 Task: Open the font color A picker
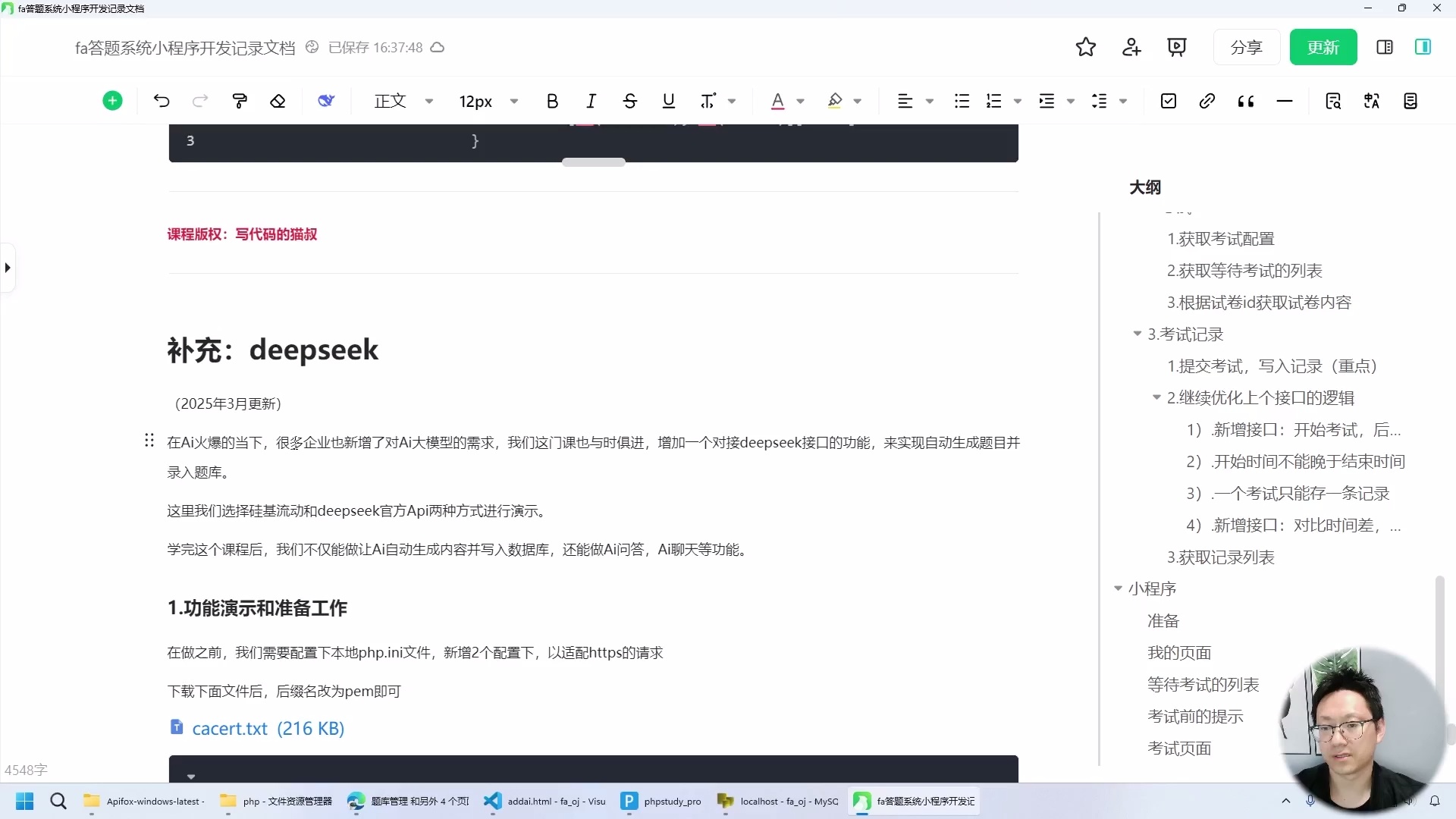coord(777,101)
